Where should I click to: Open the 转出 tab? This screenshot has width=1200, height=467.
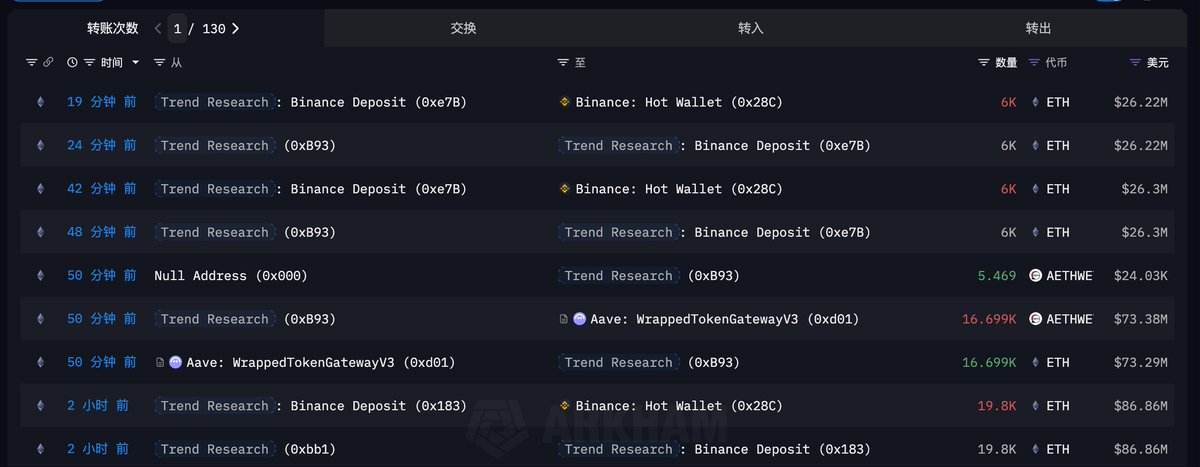click(x=1038, y=29)
